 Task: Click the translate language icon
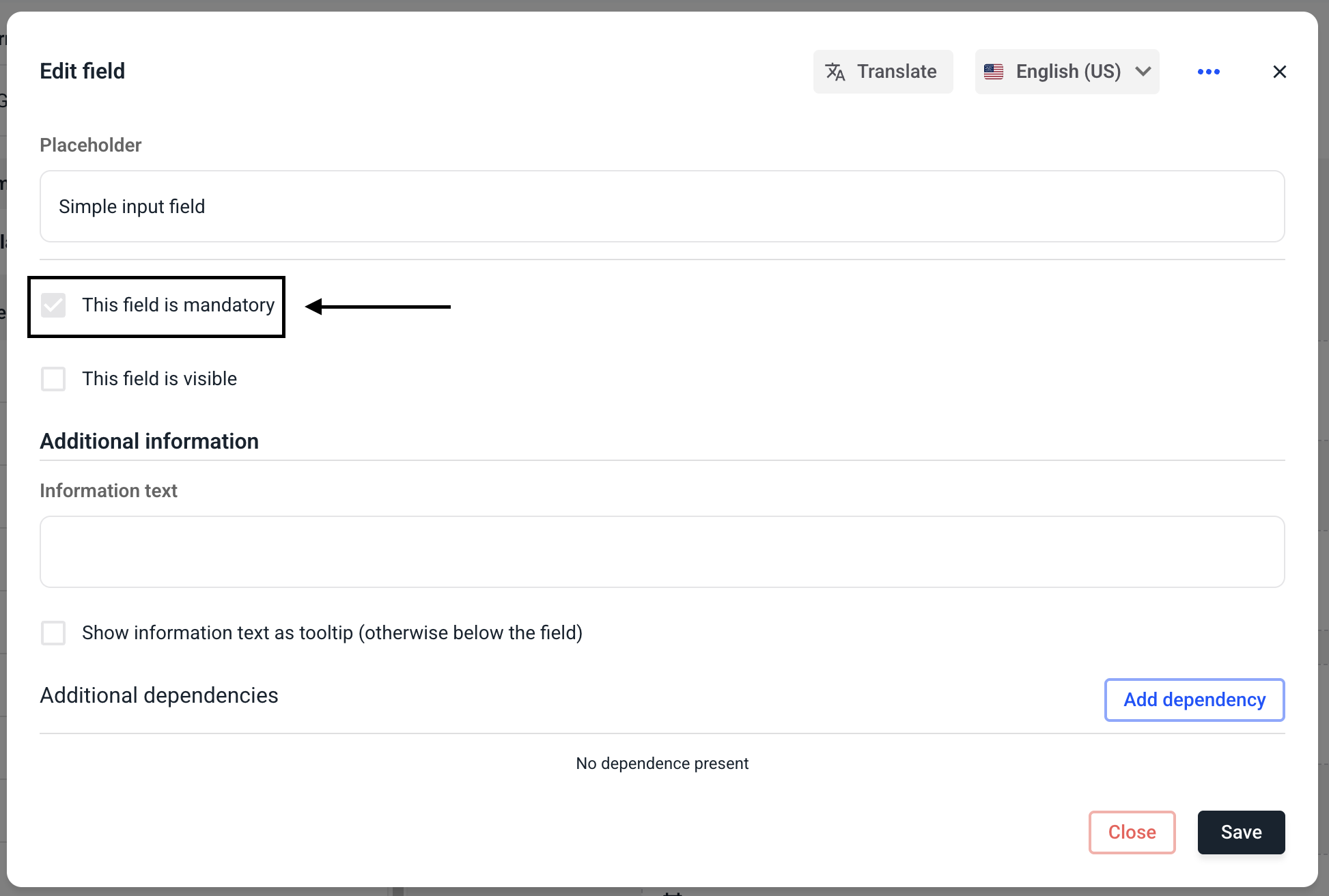pyautogui.click(x=835, y=72)
